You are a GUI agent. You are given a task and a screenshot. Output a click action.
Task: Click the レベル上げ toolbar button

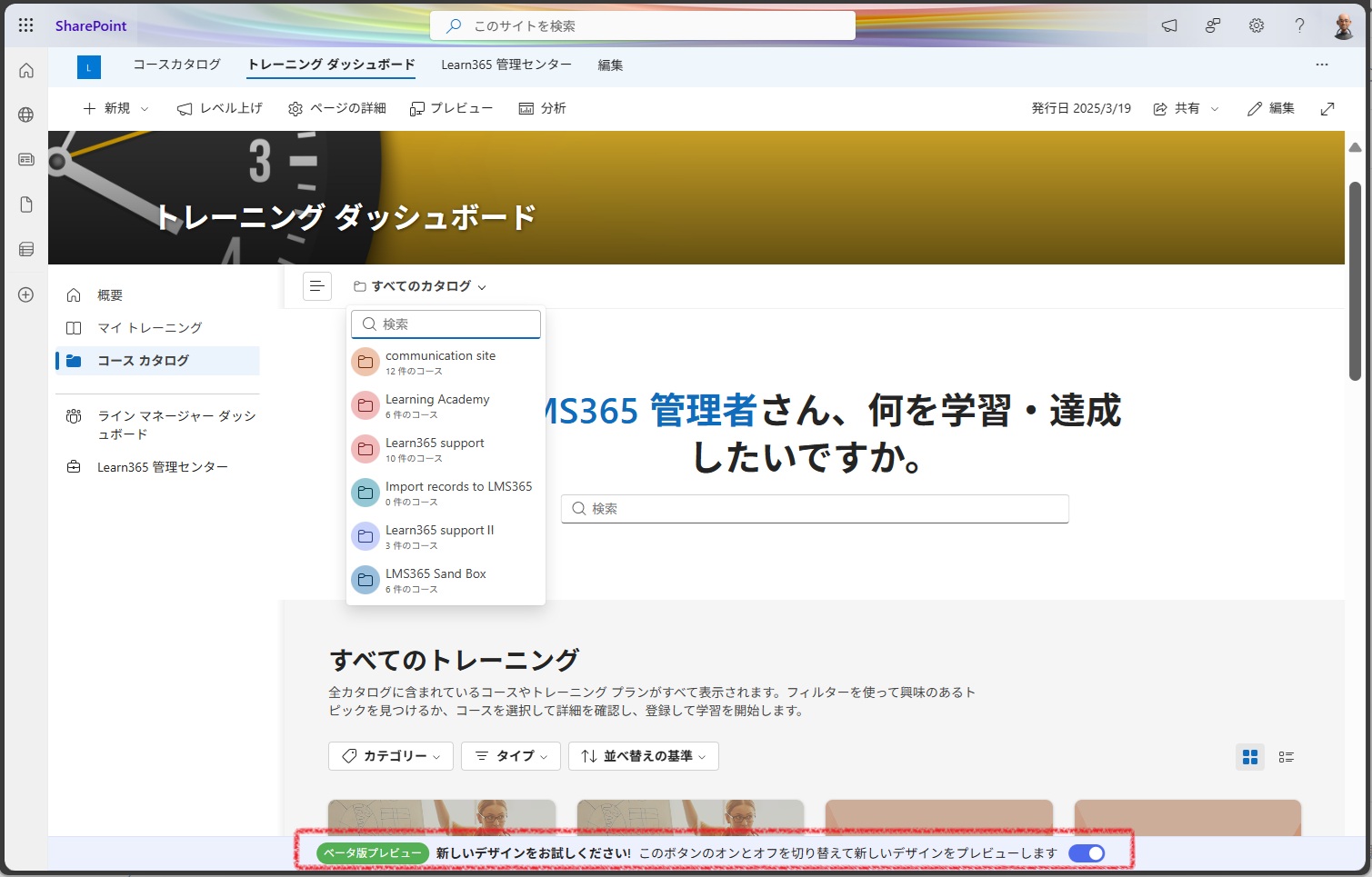(219, 108)
